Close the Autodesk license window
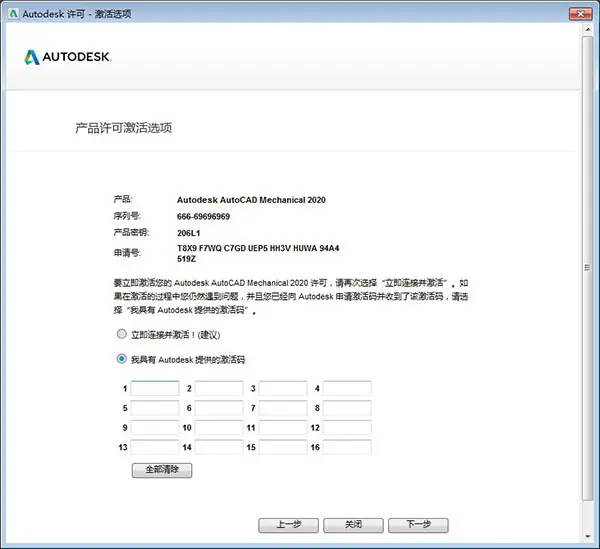 click(580, 14)
